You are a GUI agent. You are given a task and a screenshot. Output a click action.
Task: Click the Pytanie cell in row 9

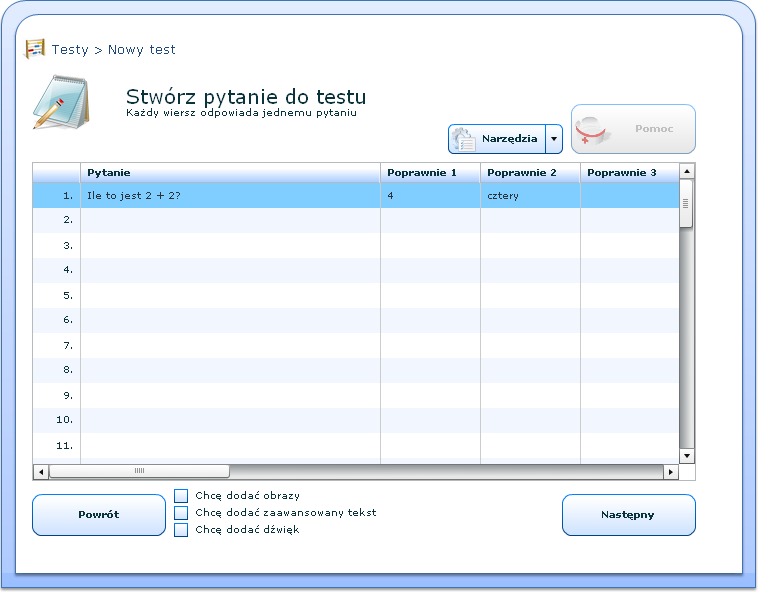230,395
